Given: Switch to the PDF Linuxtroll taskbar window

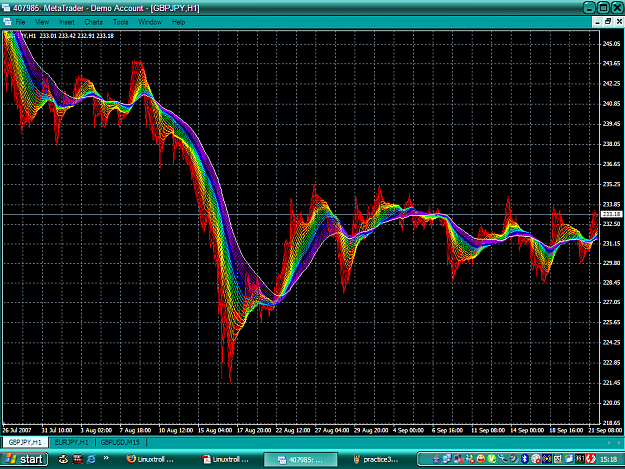Looking at the screenshot, I should [x=226, y=459].
